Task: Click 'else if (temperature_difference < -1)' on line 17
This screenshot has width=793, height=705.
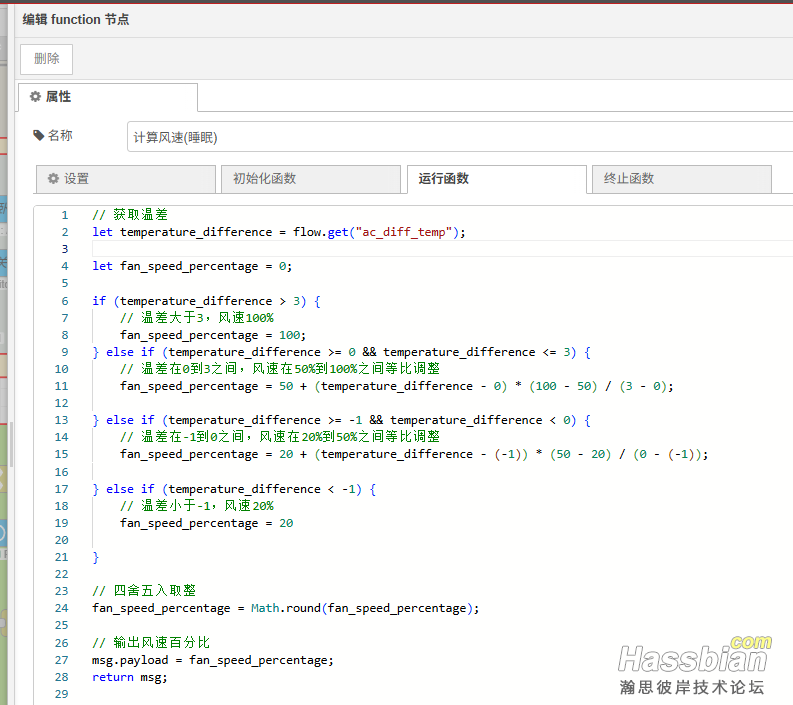Action: coord(234,489)
